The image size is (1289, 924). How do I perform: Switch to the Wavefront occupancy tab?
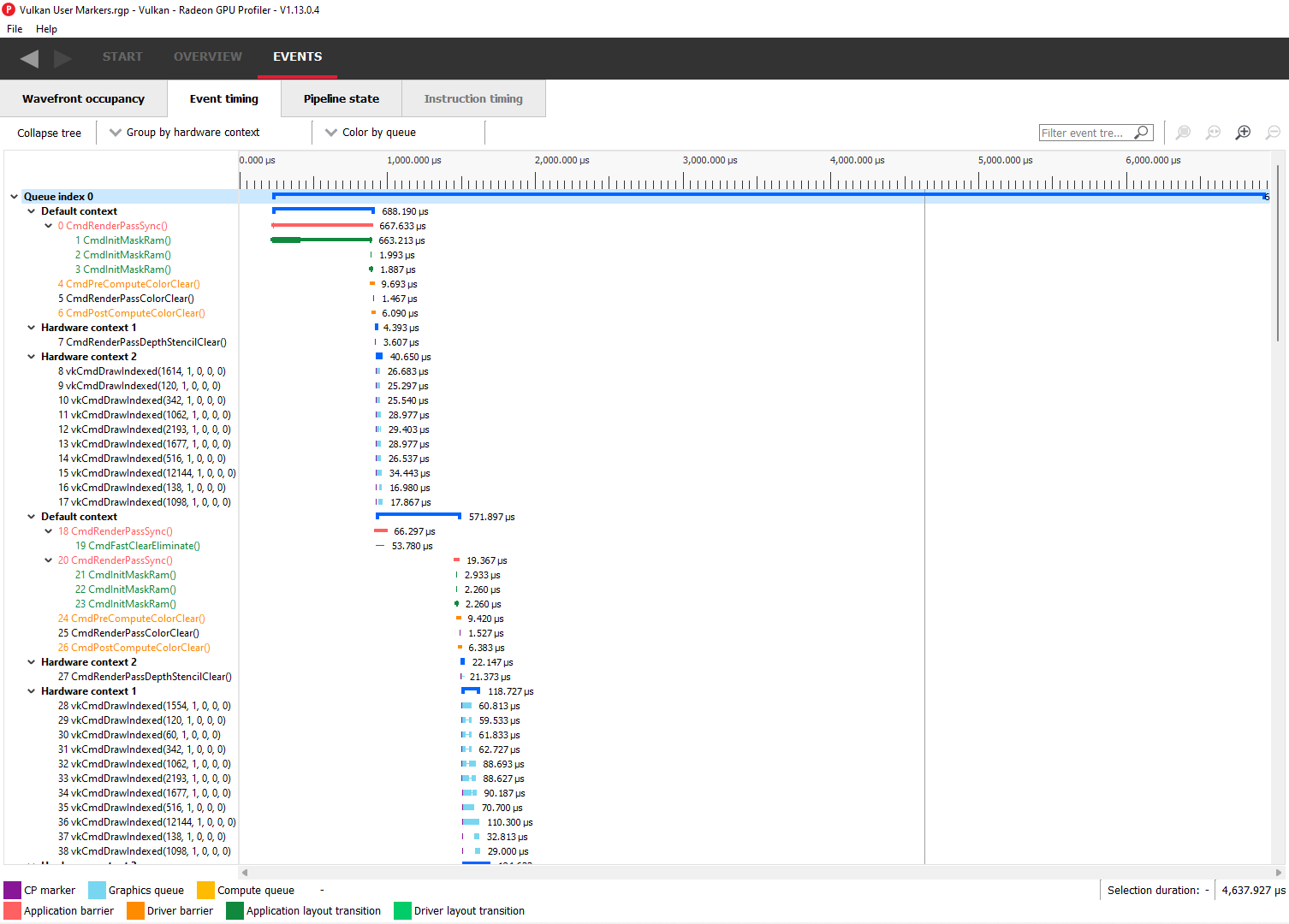(83, 99)
